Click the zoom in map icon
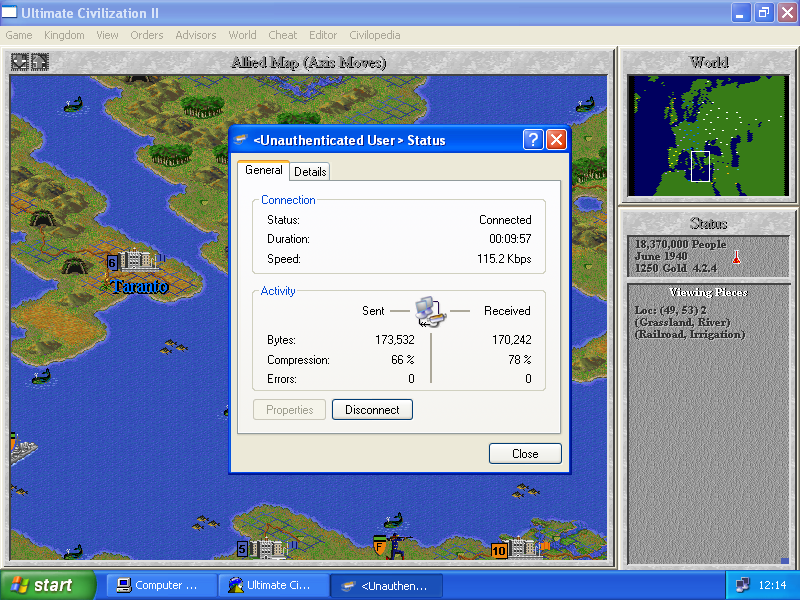Screen dimensions: 800x600 click(x=39, y=62)
